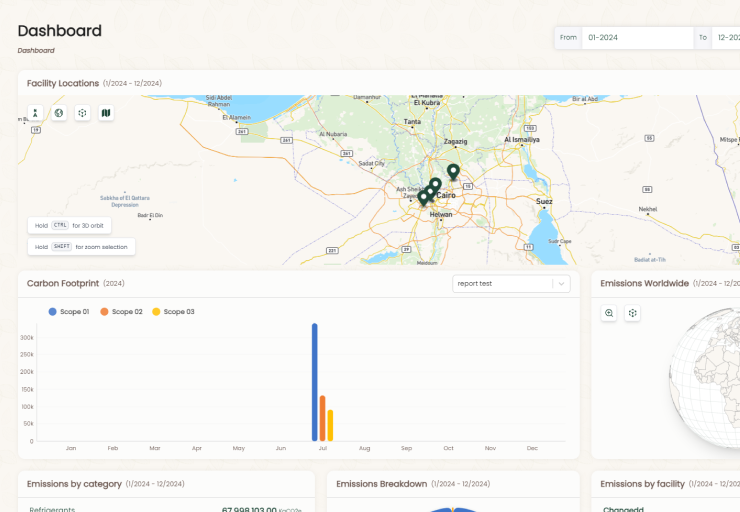Click the To date field 12-2024

pos(726,37)
